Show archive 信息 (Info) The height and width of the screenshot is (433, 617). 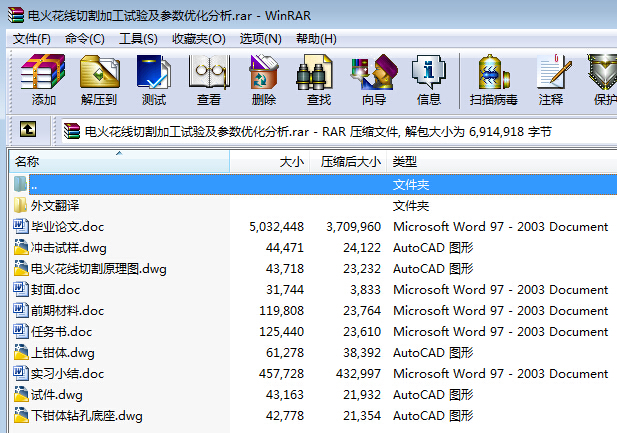tap(429, 72)
